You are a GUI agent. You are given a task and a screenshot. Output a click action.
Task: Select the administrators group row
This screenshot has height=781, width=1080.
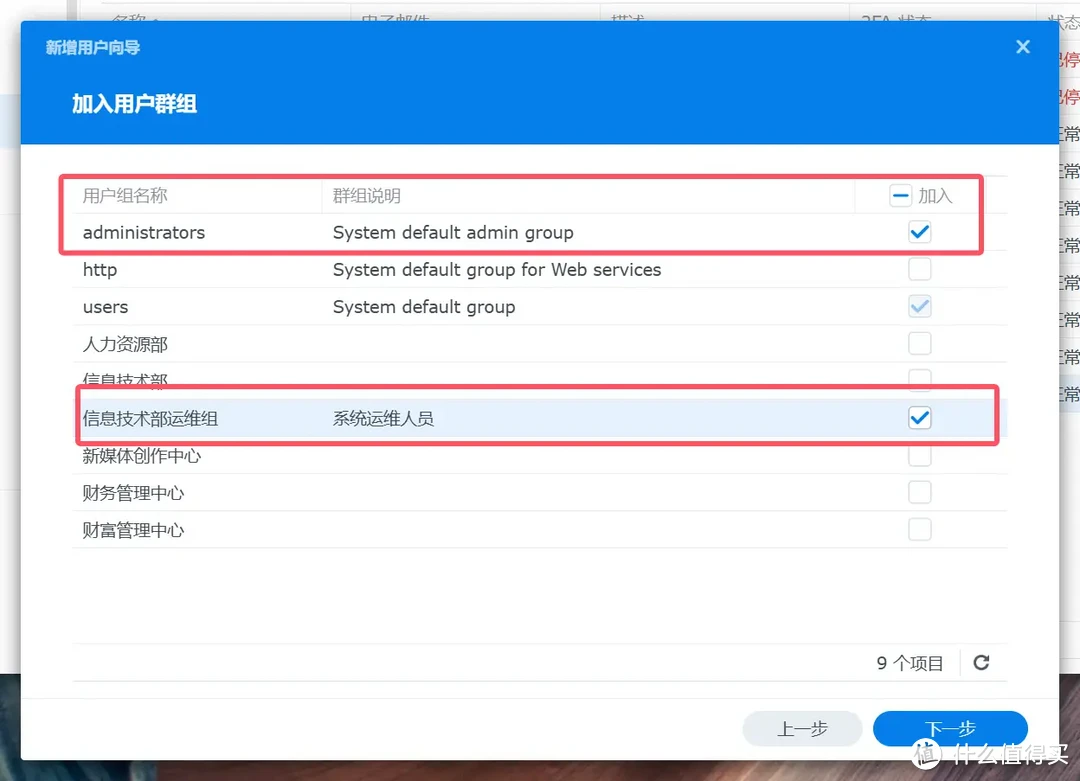pos(400,231)
